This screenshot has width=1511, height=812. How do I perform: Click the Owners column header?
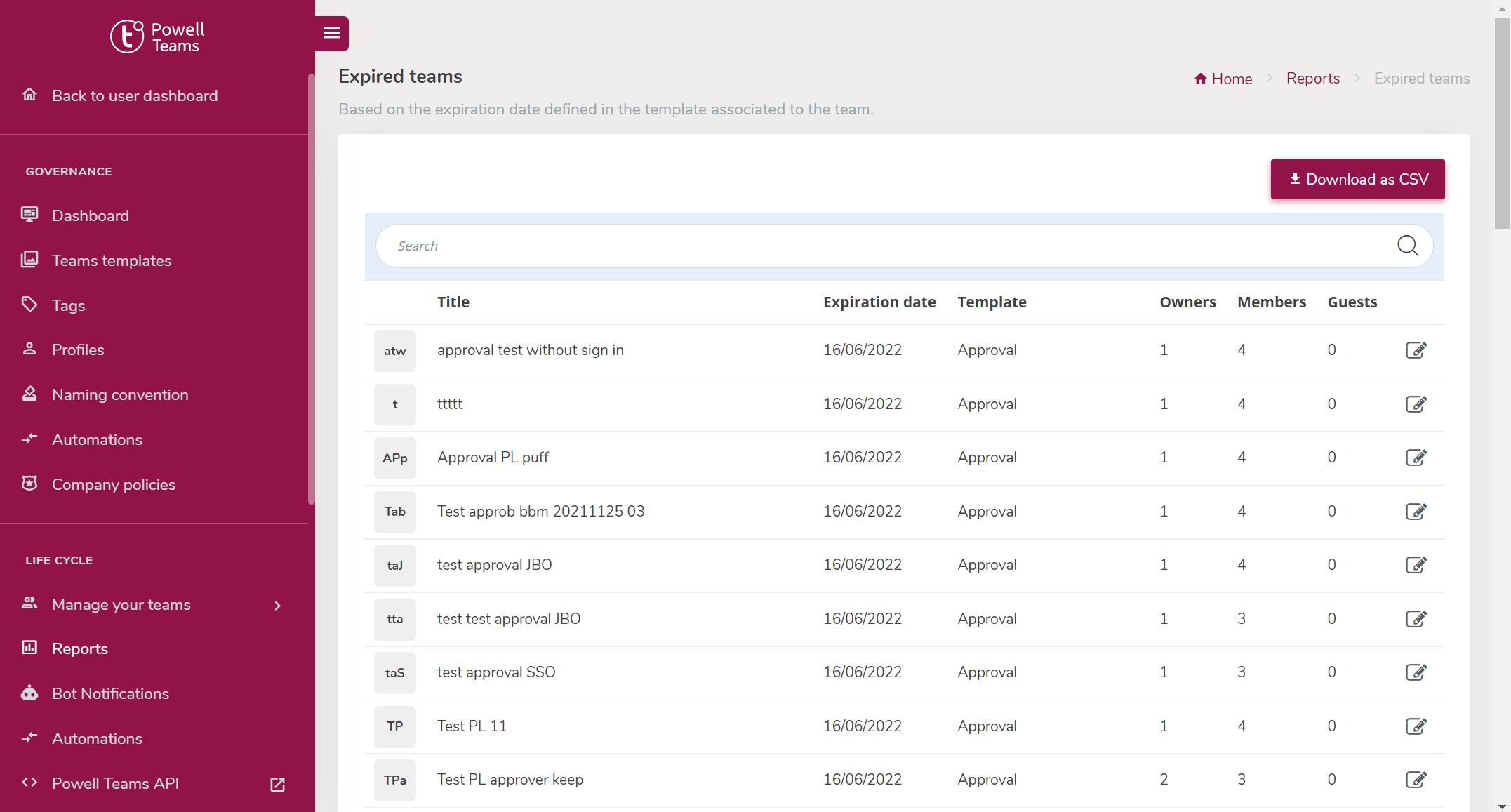pos(1187,302)
